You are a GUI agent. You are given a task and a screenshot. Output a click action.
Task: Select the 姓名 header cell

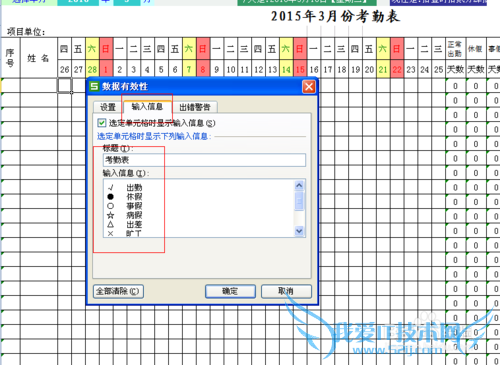tap(38, 58)
